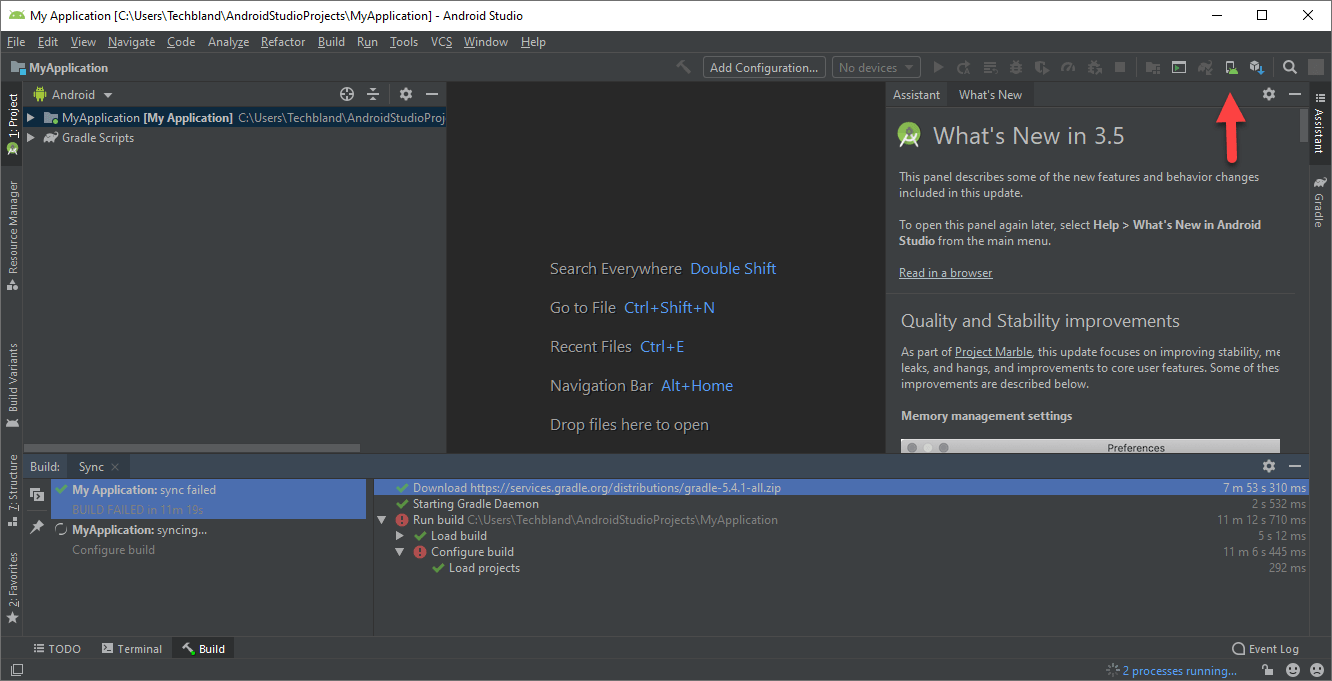Open the No devices dropdown
1332x681 pixels.
876,67
